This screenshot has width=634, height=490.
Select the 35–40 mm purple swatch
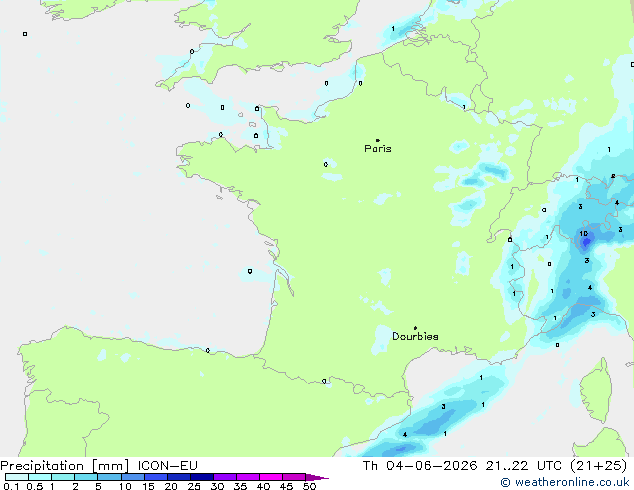tap(248, 477)
